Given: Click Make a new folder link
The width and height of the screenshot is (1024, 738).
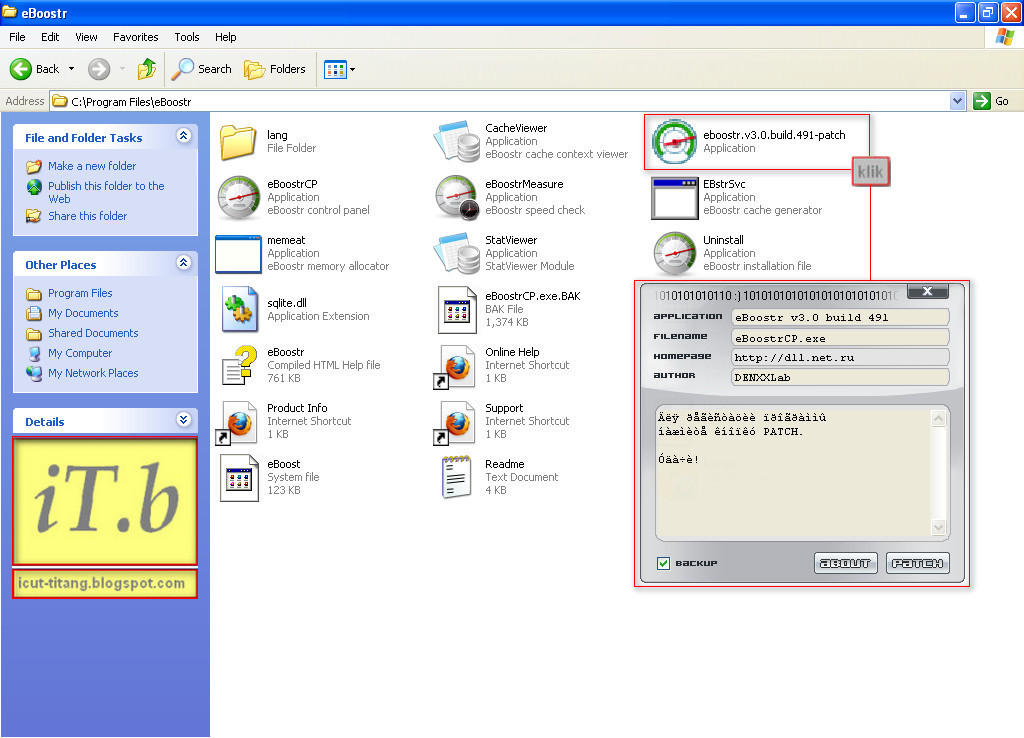Looking at the screenshot, I should coord(92,166).
